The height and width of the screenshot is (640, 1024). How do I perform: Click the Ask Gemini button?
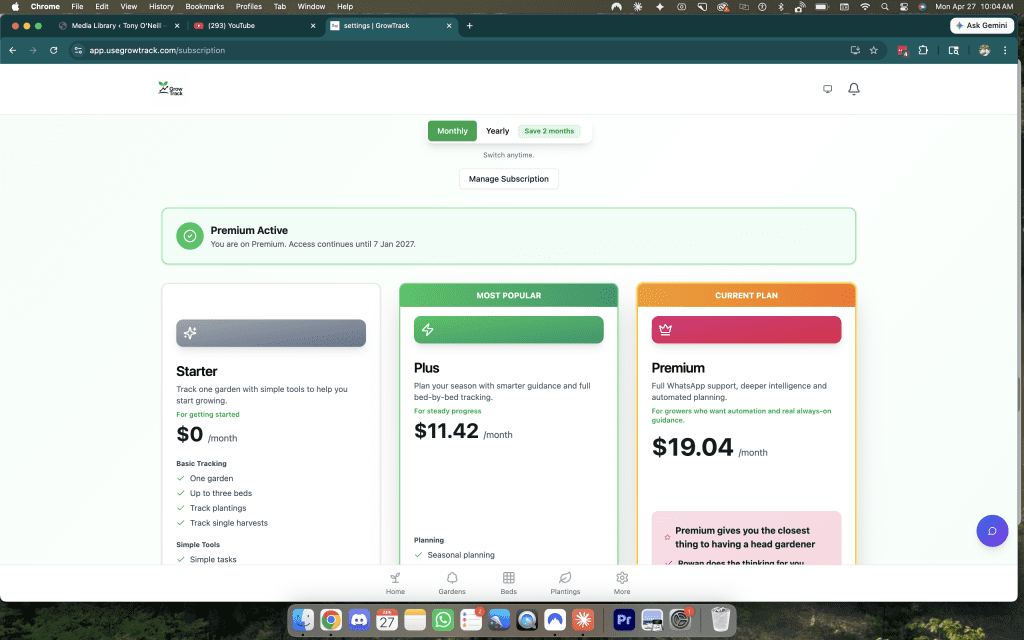pos(982,25)
